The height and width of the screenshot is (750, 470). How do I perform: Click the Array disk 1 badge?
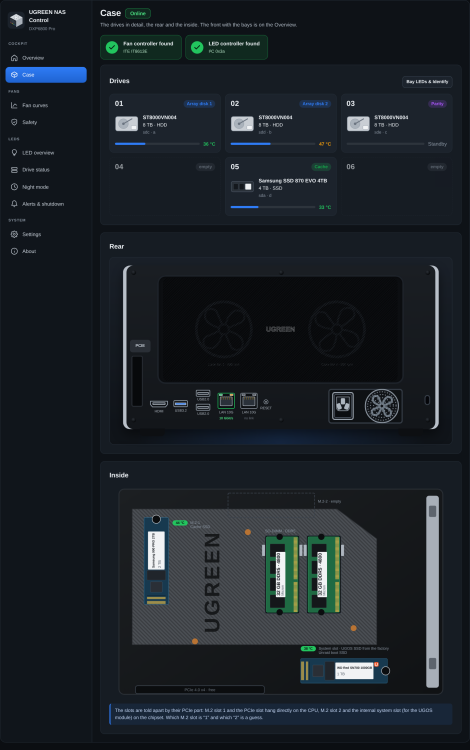pyautogui.click(x=199, y=104)
